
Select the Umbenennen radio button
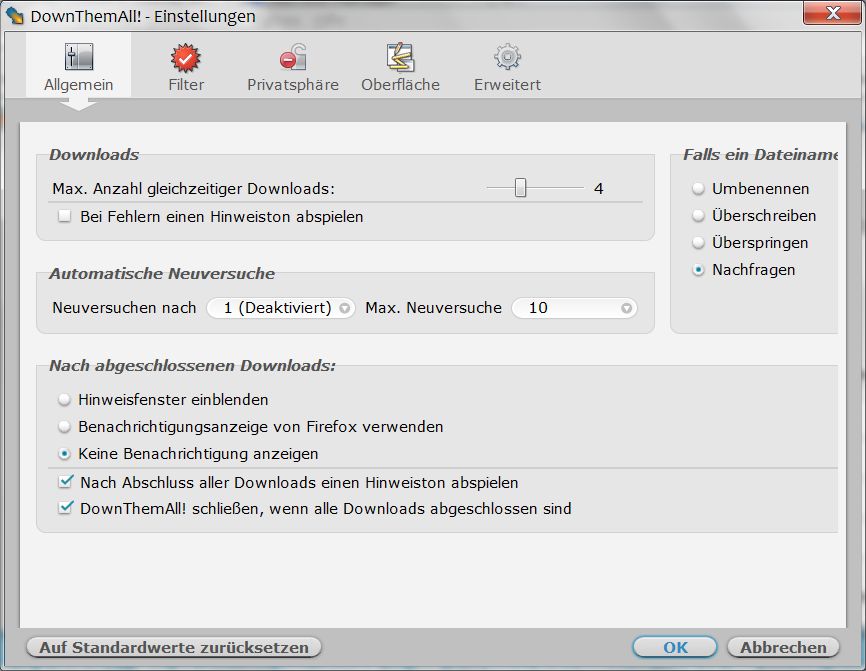point(699,189)
